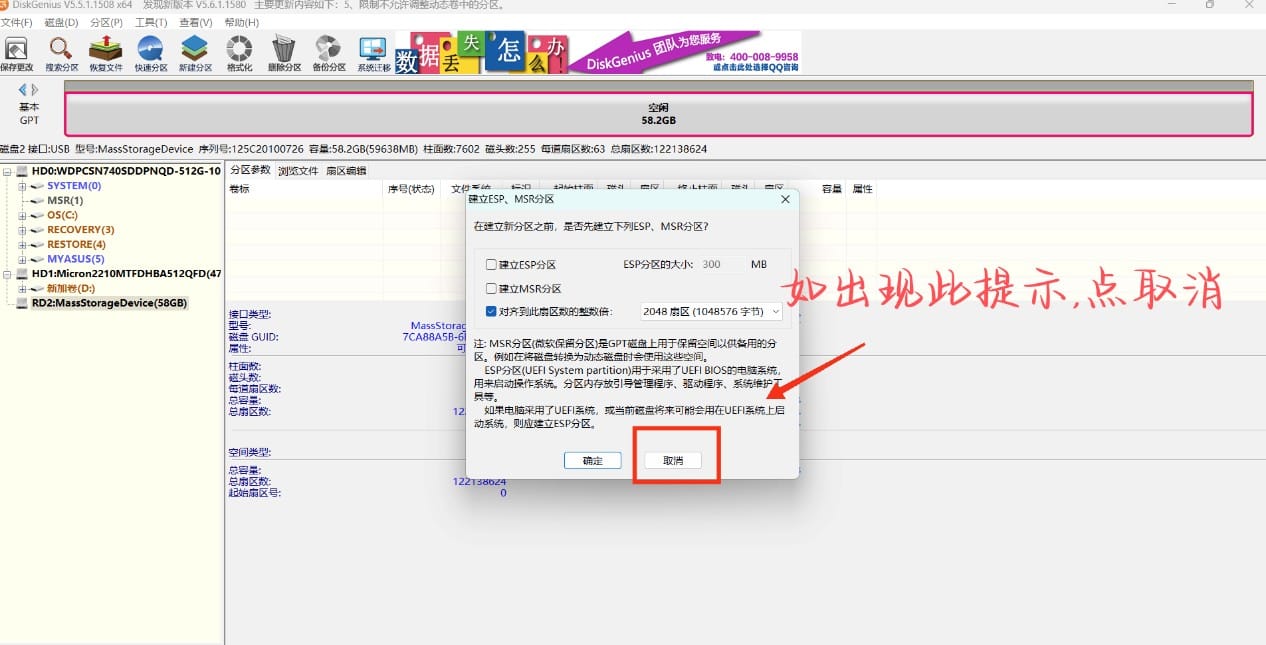Switch to the 浏览文件 tab
1266x645 pixels.
(298, 171)
